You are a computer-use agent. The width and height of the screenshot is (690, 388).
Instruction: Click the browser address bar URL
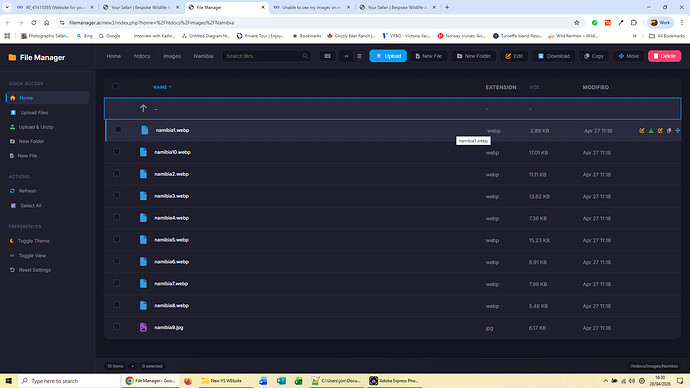(151, 22)
